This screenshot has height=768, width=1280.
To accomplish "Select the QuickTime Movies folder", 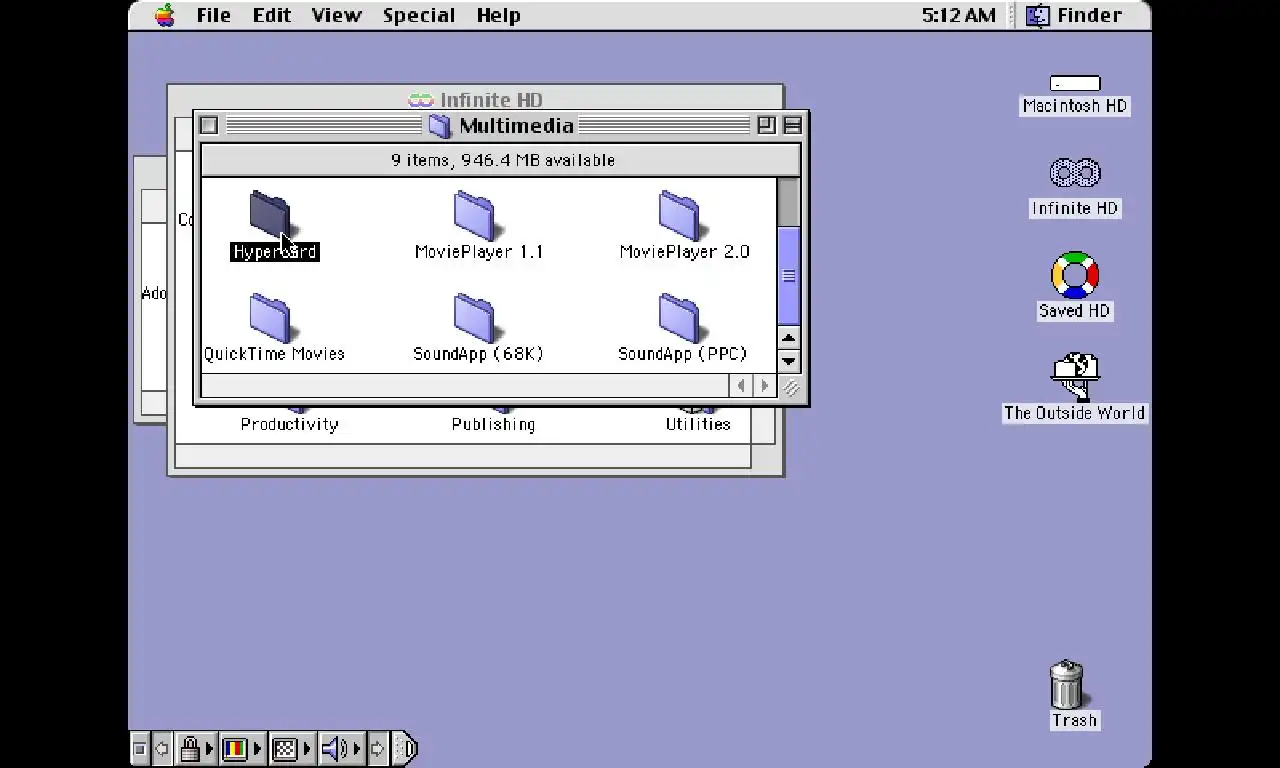I will point(270,317).
